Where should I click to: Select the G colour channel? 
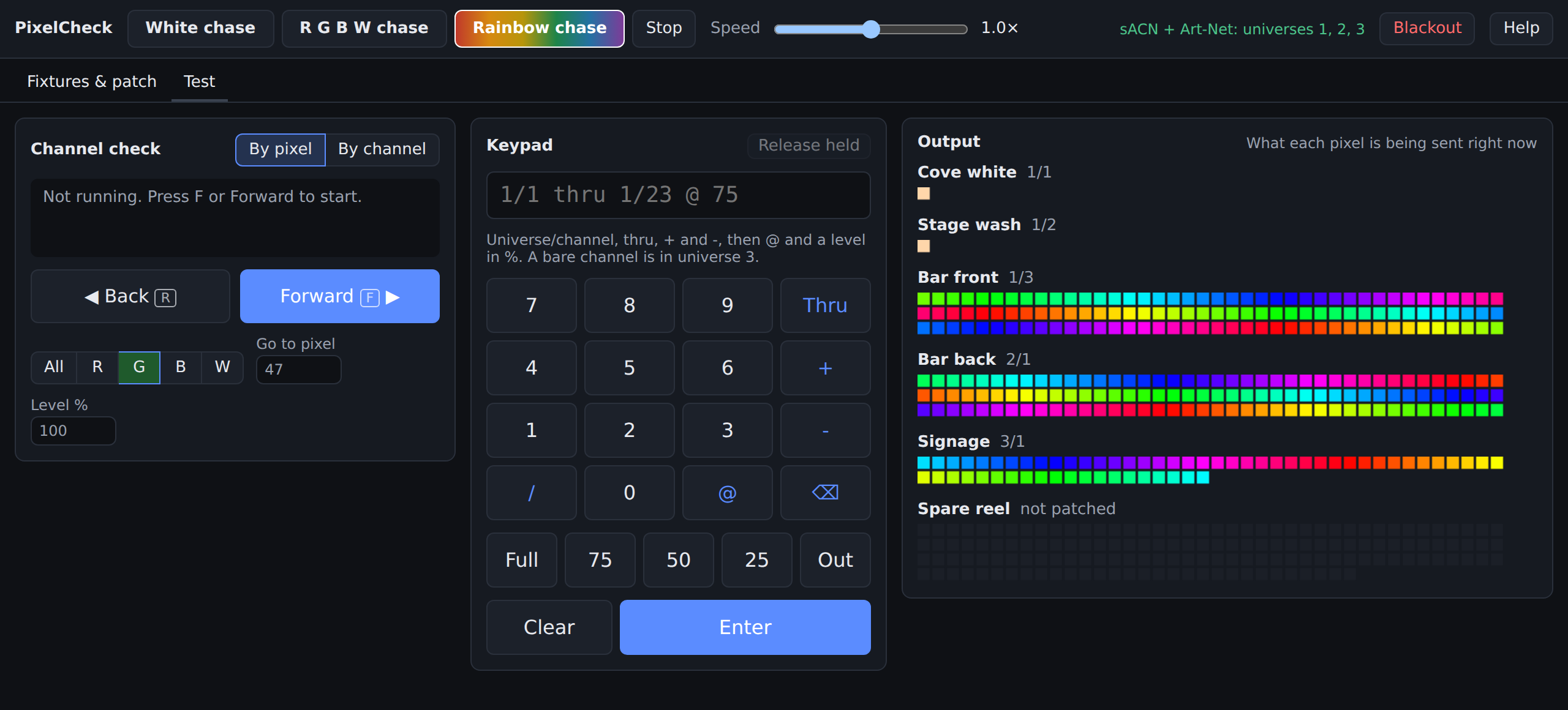139,367
